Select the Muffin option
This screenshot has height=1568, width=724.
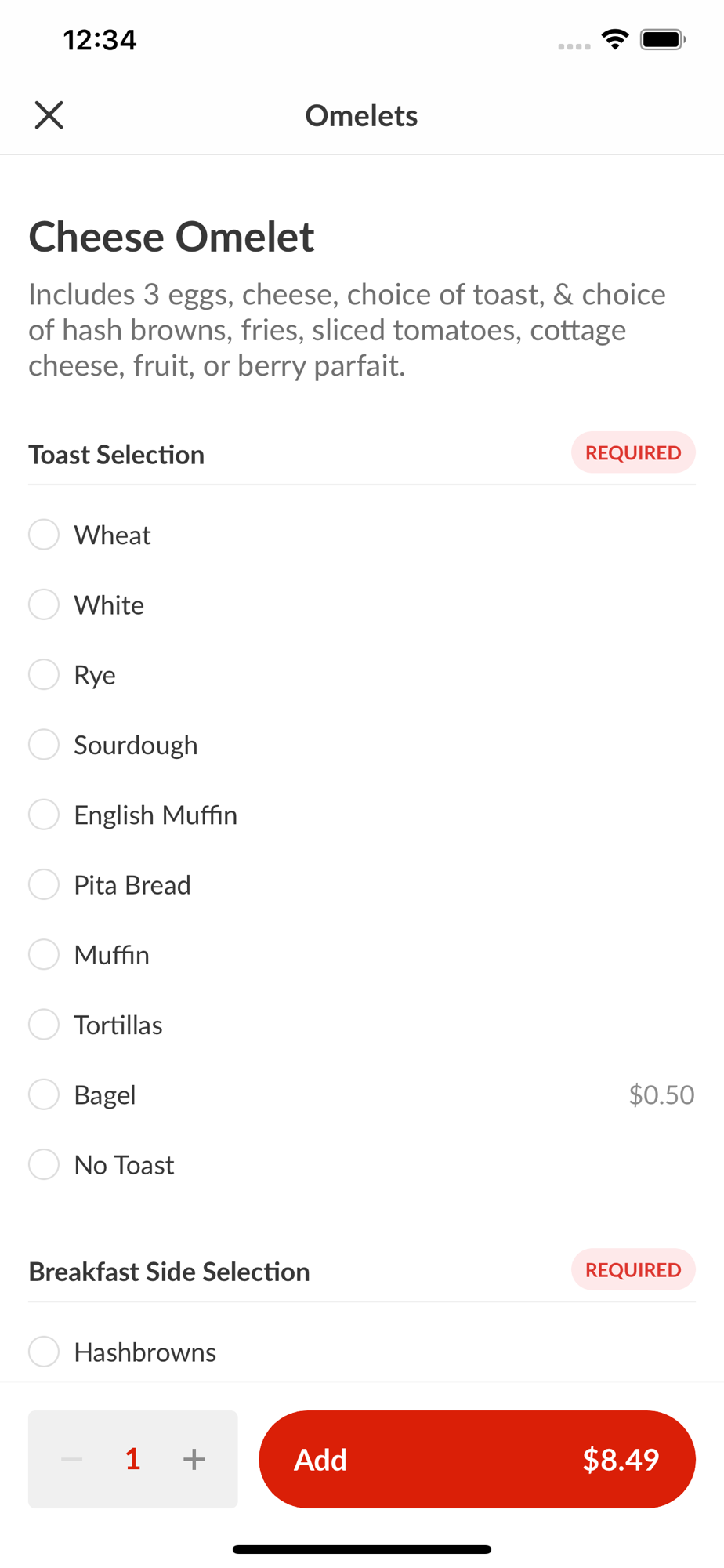[x=44, y=954]
